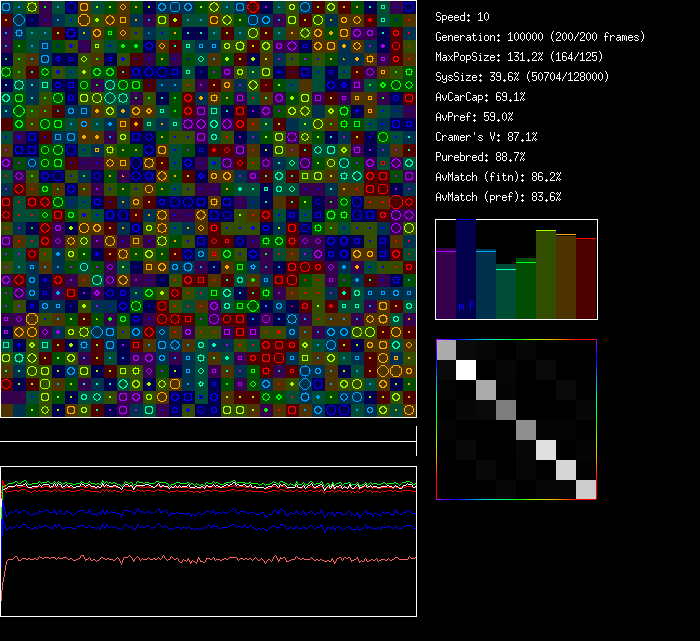Click the Speed: 10 readout
Image resolution: width=700 pixels, height=641 pixels.
coord(462,17)
